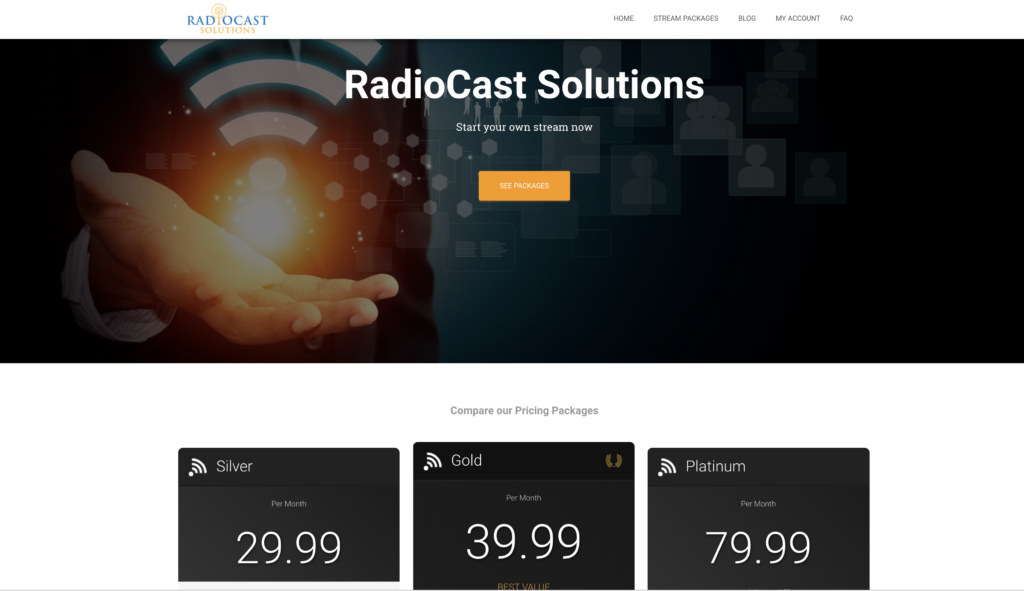This screenshot has height=591, width=1024.
Task: Click 'Per Month' label in Silver card
Action: [x=289, y=503]
